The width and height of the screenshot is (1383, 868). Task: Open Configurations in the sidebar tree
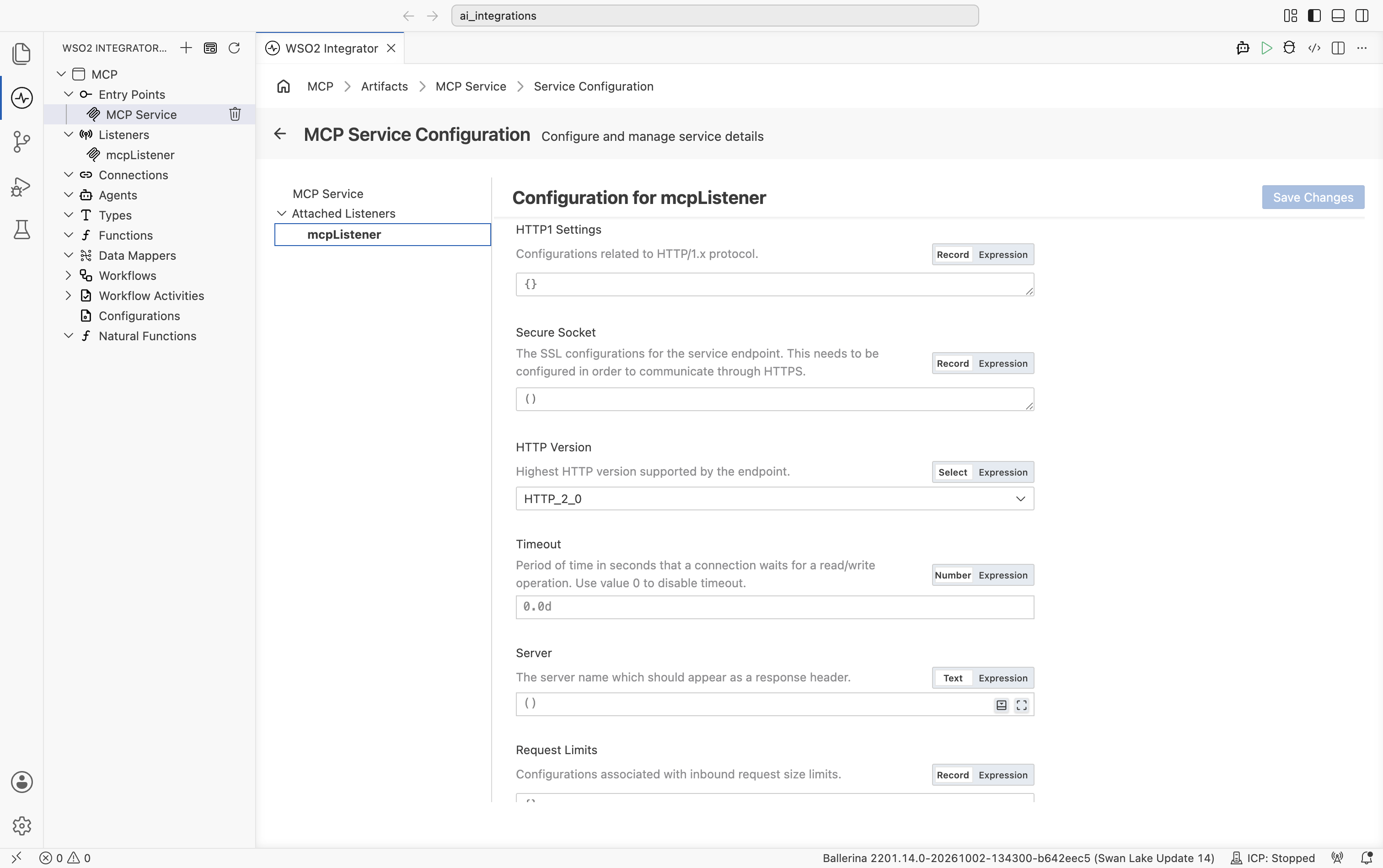pos(139,316)
